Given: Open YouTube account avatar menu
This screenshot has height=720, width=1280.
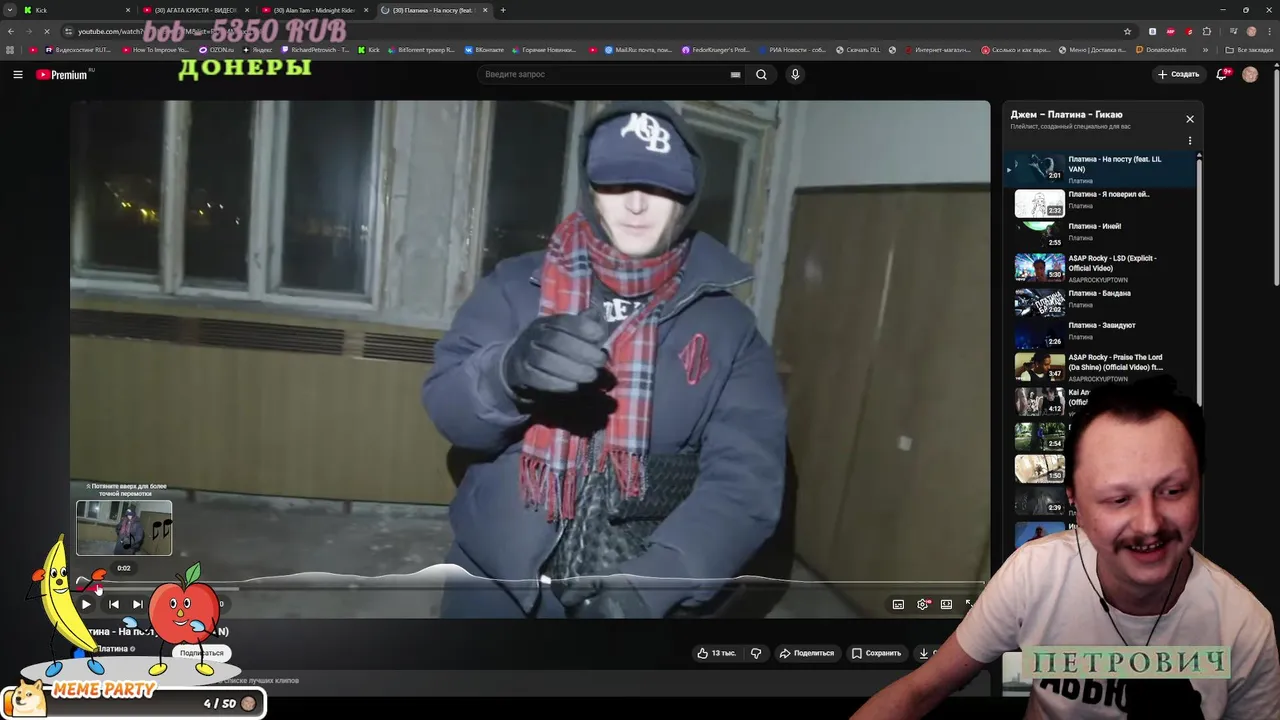Looking at the screenshot, I should 1250,74.
